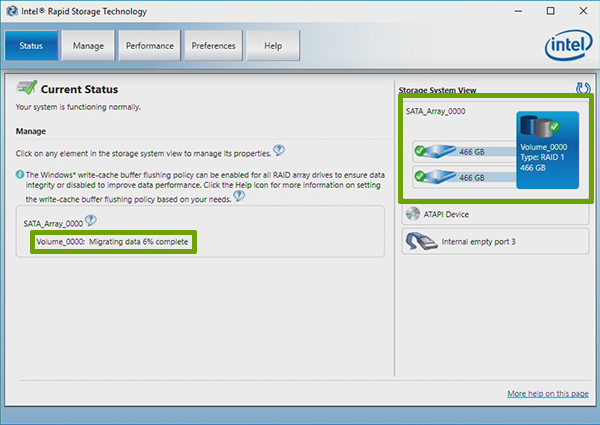Click 'Your system is functioning normally.' text
Image resolution: width=600 pixels, height=425 pixels.
coord(78,107)
